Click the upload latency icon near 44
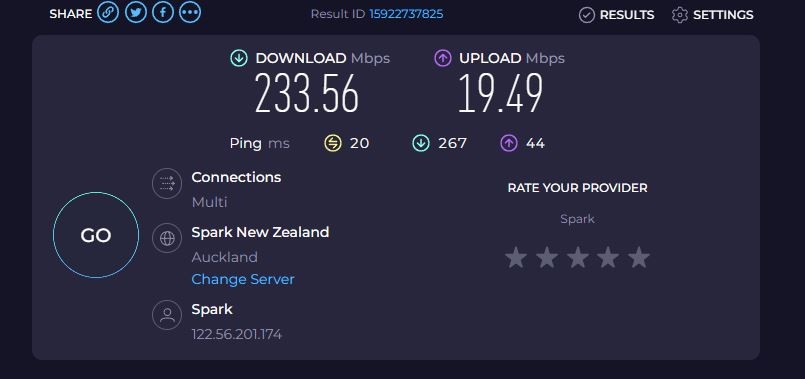Screen dimensions: 805x379 point(509,143)
